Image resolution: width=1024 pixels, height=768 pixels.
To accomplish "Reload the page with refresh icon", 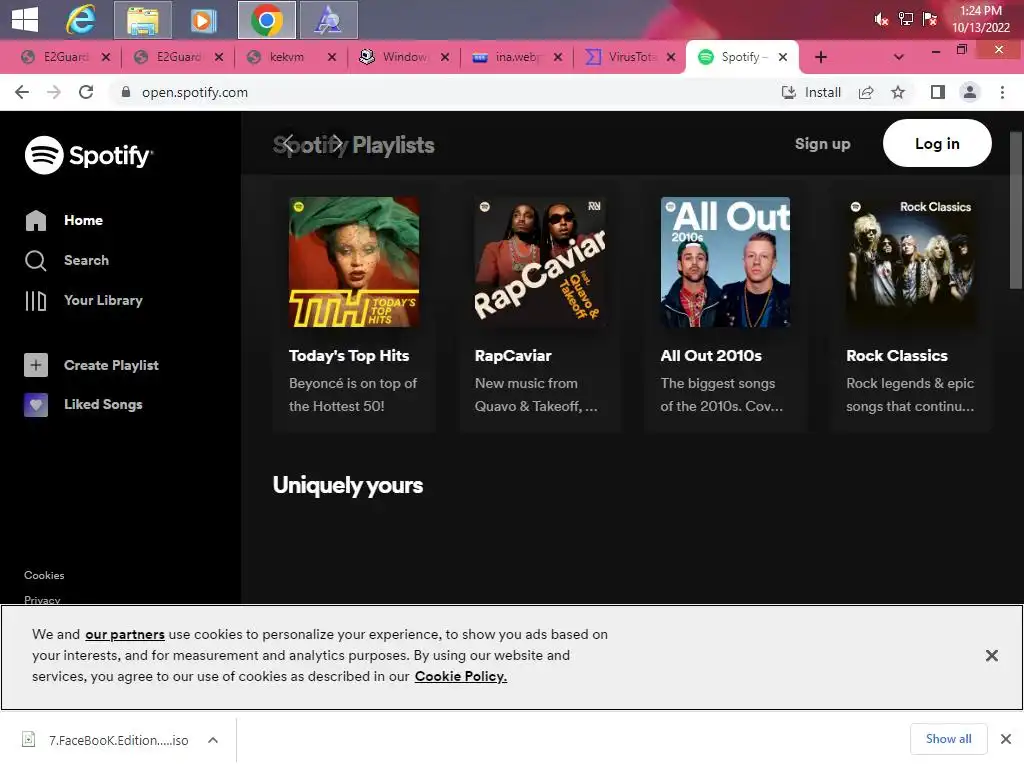I will pos(86,92).
